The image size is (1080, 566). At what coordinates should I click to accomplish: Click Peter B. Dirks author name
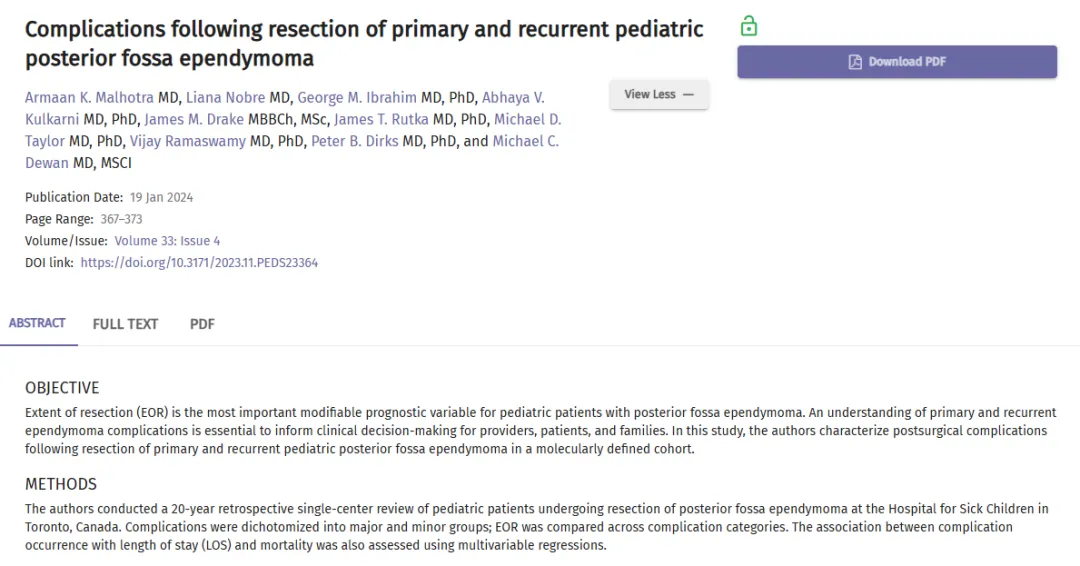355,141
